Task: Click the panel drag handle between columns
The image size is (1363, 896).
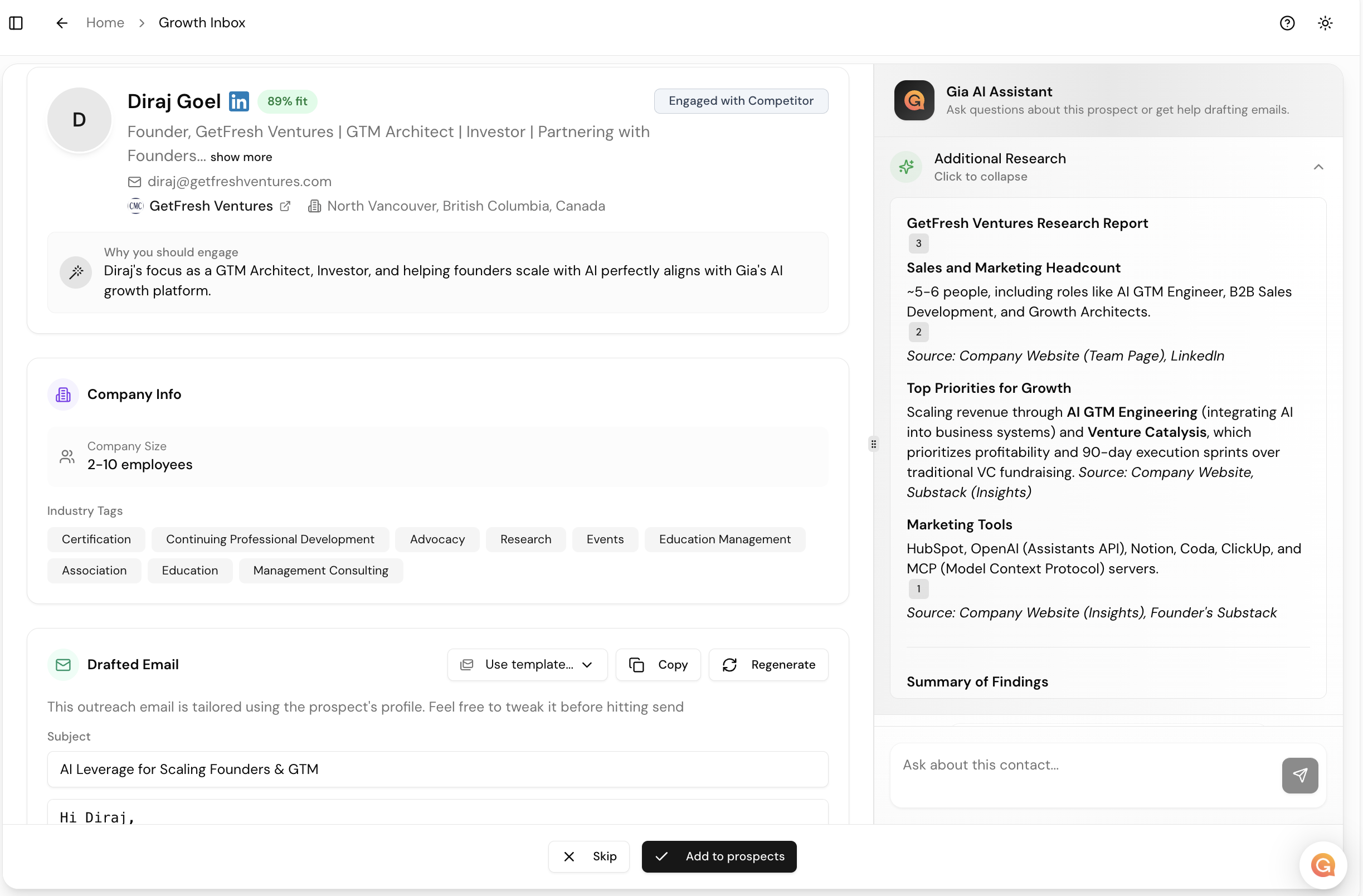Action: pyautogui.click(x=874, y=444)
